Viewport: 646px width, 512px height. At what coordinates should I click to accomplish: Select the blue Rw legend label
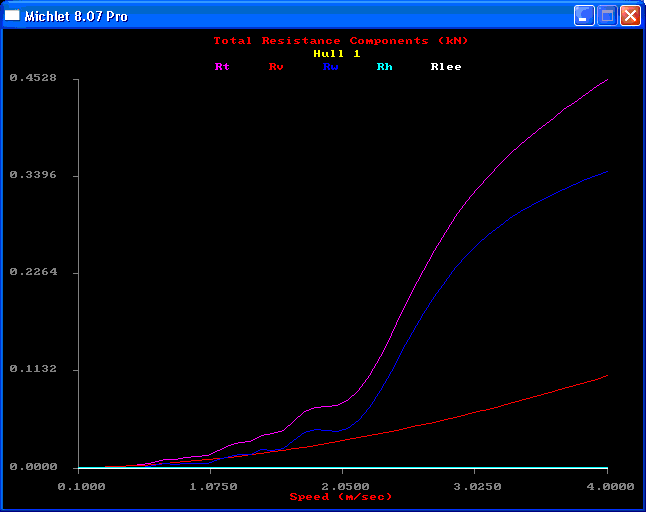pyautogui.click(x=330, y=67)
